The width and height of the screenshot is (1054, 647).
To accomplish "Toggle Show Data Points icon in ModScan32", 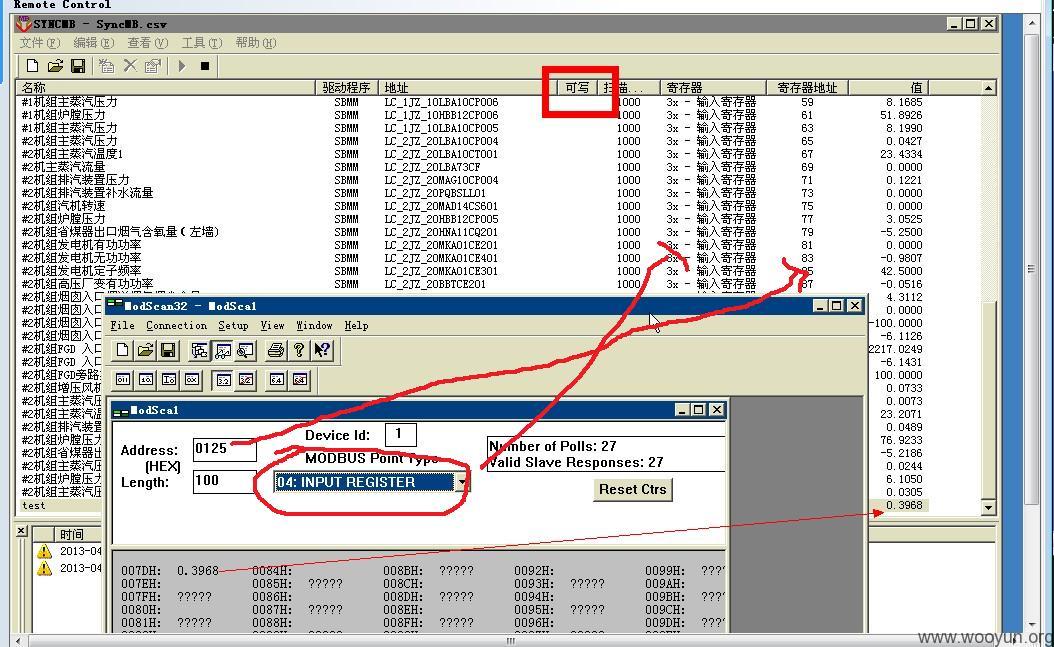I will 222,350.
